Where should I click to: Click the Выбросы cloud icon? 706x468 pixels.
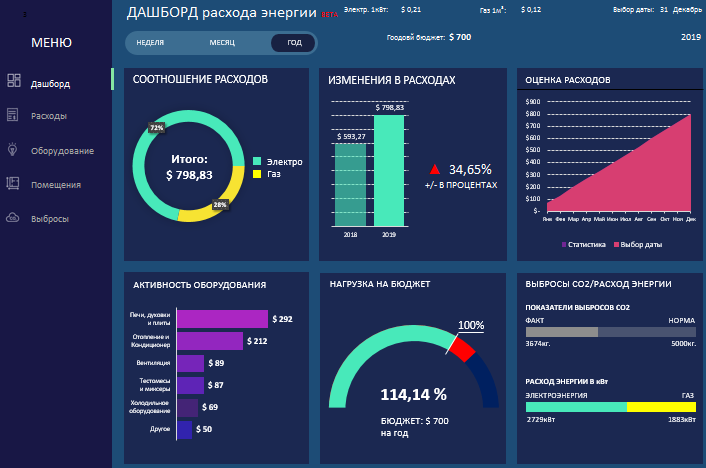13,217
